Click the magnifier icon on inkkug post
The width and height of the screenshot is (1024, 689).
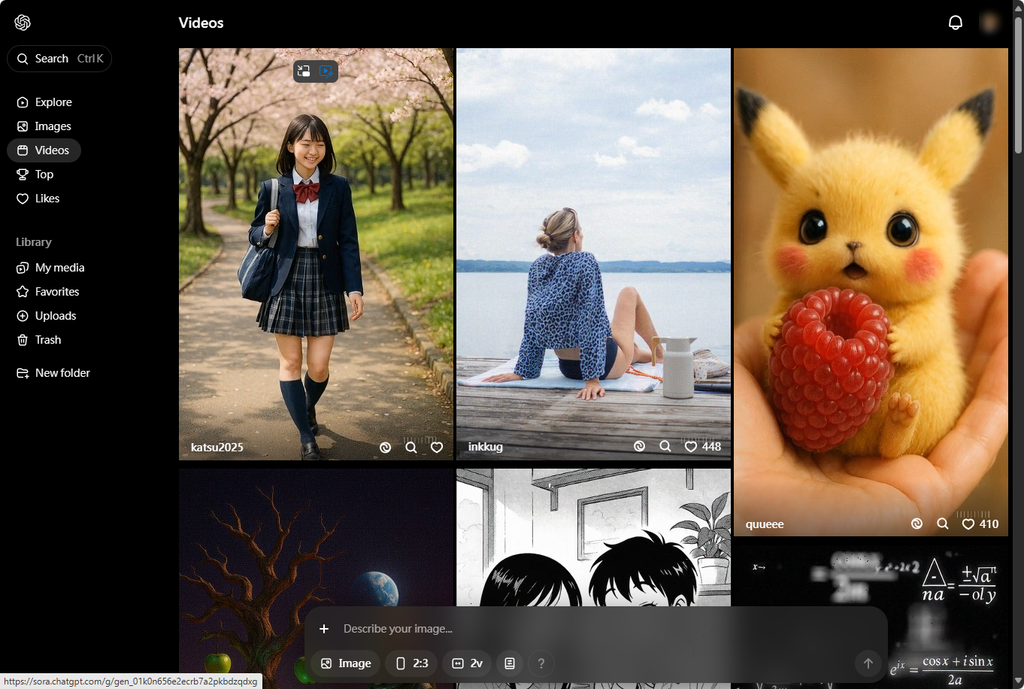tap(665, 446)
